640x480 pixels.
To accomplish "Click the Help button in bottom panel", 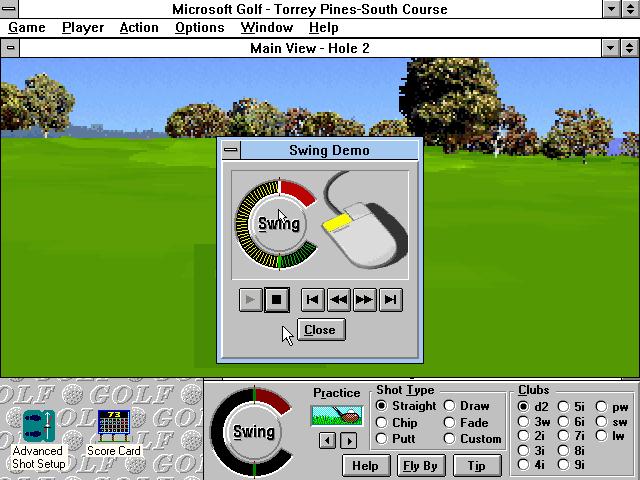I will coord(366,466).
